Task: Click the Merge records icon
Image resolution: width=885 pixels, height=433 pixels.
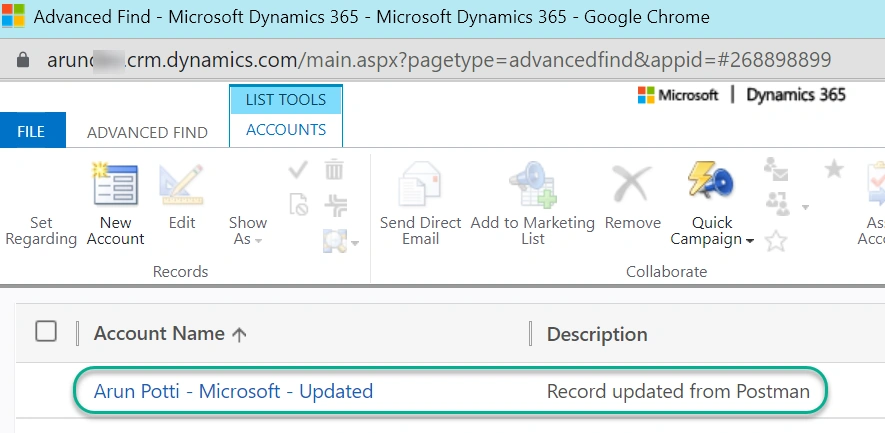Action: click(x=336, y=205)
